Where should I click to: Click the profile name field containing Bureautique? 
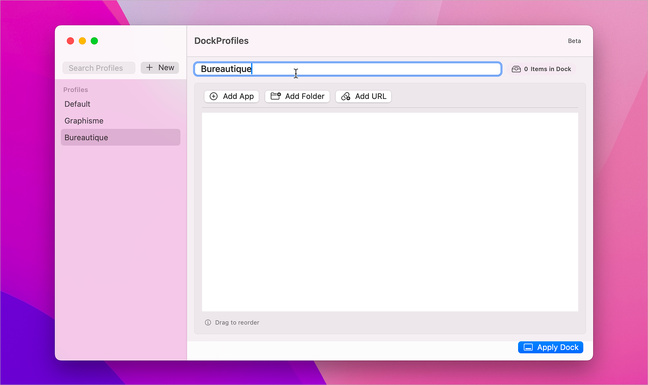pos(348,69)
